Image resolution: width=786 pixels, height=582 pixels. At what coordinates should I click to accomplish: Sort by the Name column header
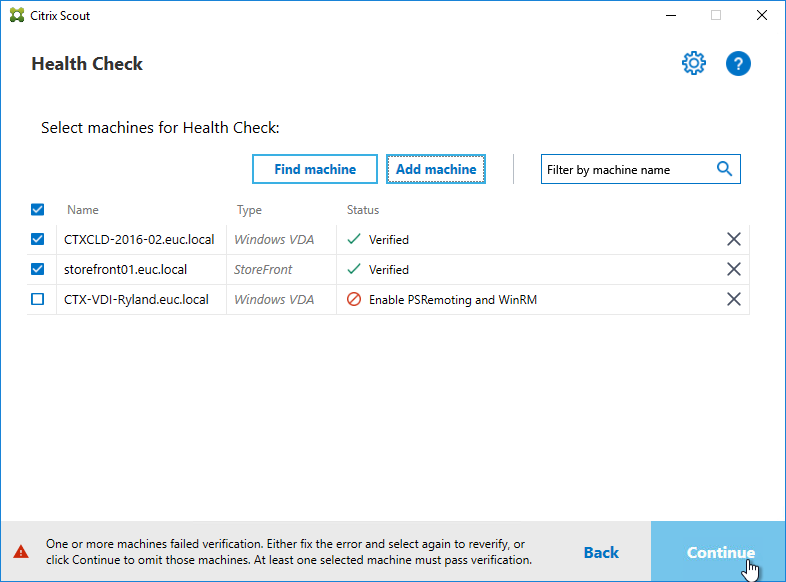click(x=83, y=210)
